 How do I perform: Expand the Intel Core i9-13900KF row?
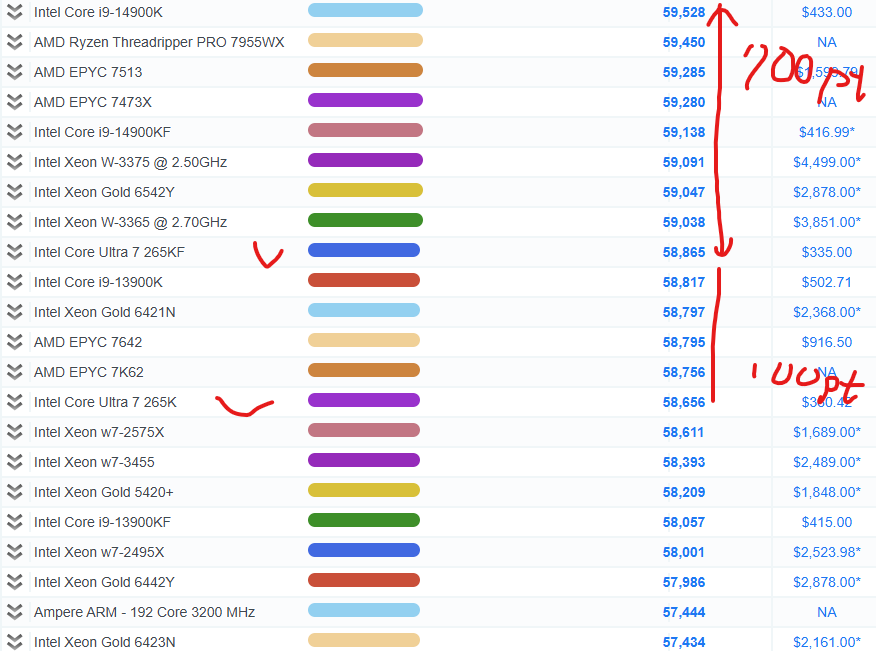point(15,522)
